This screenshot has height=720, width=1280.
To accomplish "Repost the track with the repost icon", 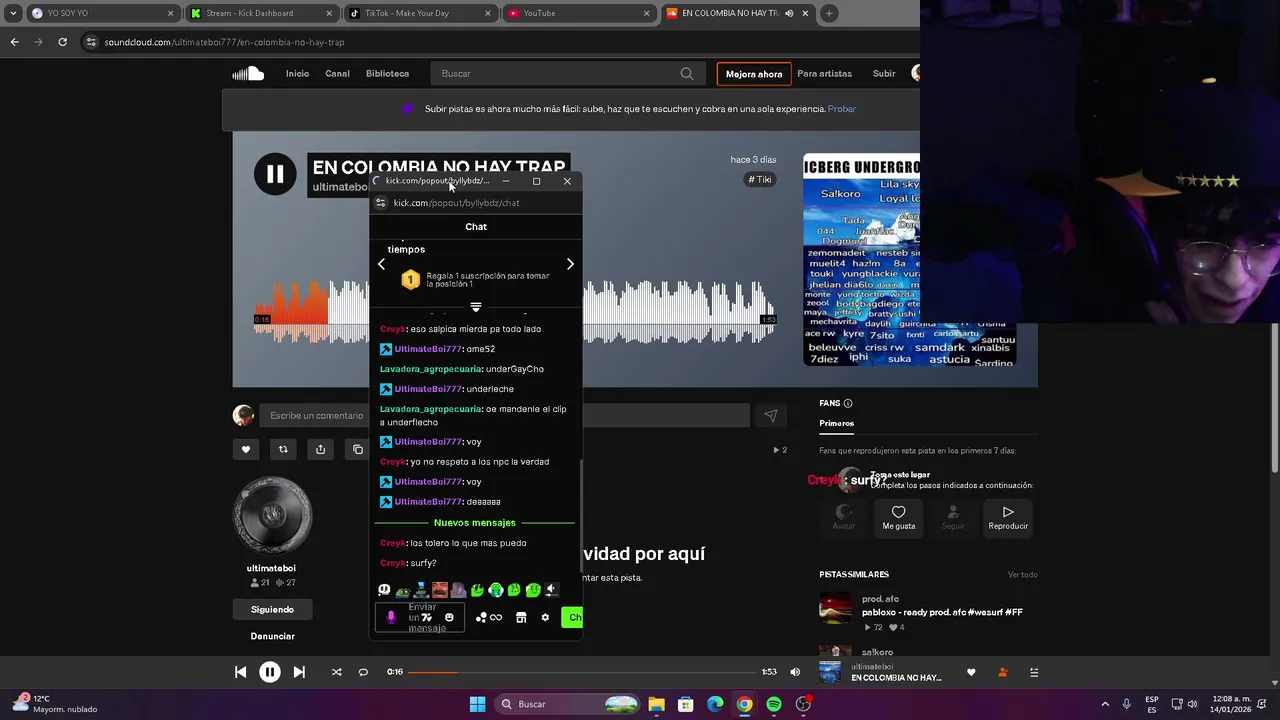I will point(283,449).
